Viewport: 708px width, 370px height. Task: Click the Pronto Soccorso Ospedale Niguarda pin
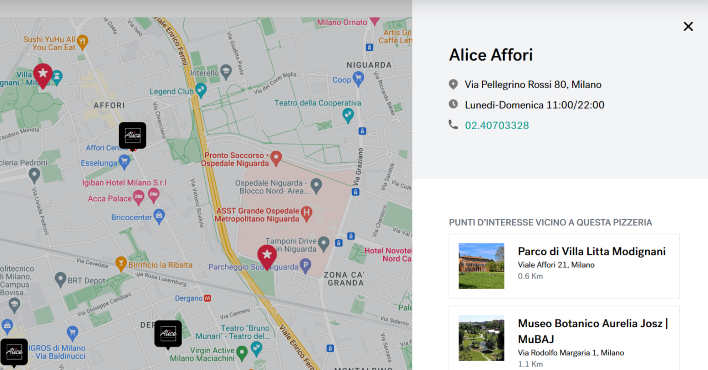tap(276, 158)
